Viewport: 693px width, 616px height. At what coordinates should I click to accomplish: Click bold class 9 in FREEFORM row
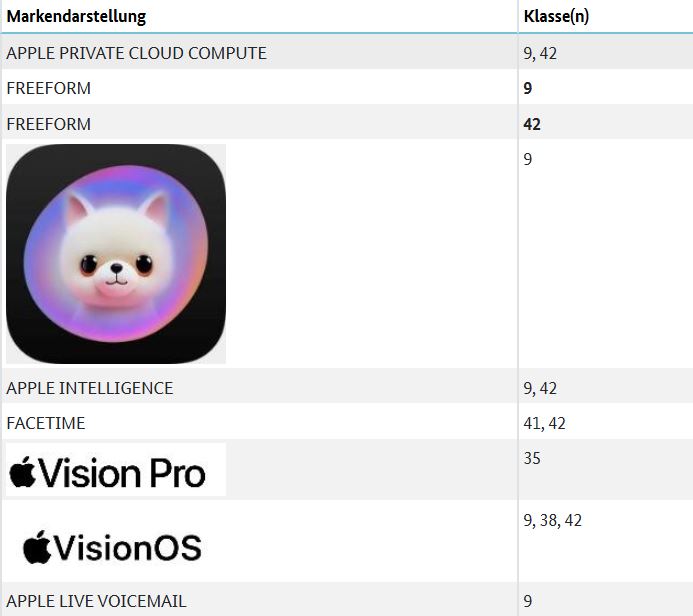coord(528,88)
